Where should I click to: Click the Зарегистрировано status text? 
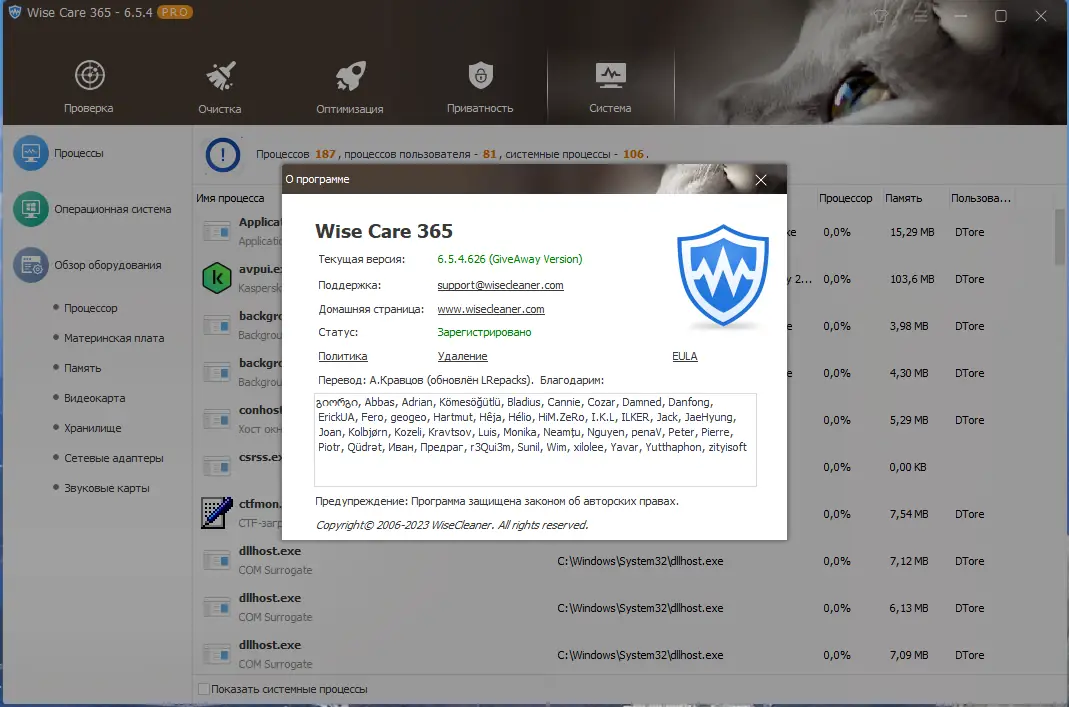(484, 332)
